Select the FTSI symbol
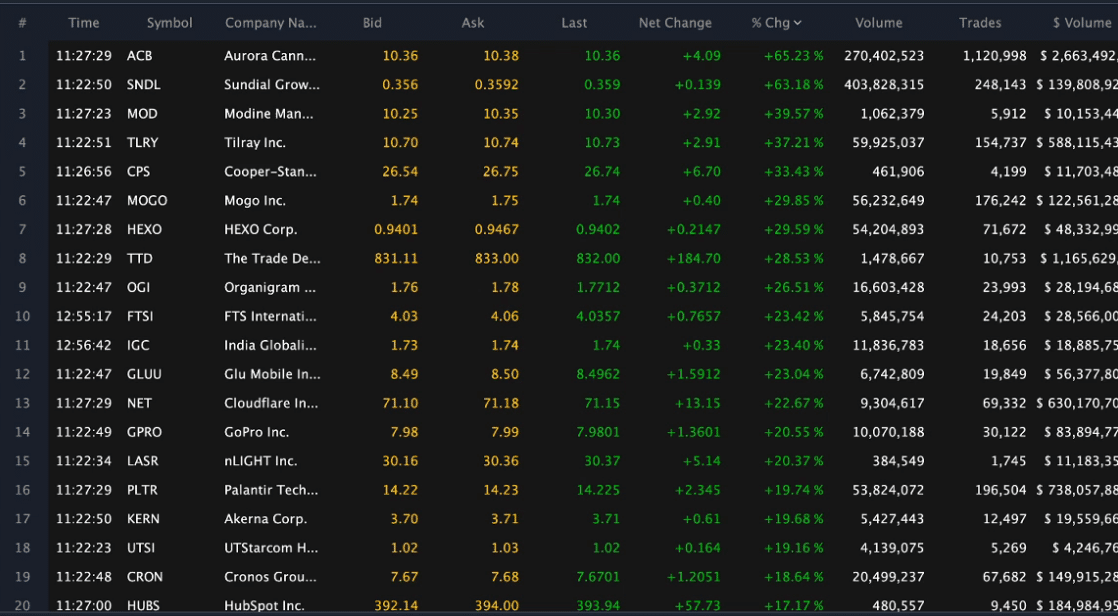The height and width of the screenshot is (616, 1118). tap(140, 317)
